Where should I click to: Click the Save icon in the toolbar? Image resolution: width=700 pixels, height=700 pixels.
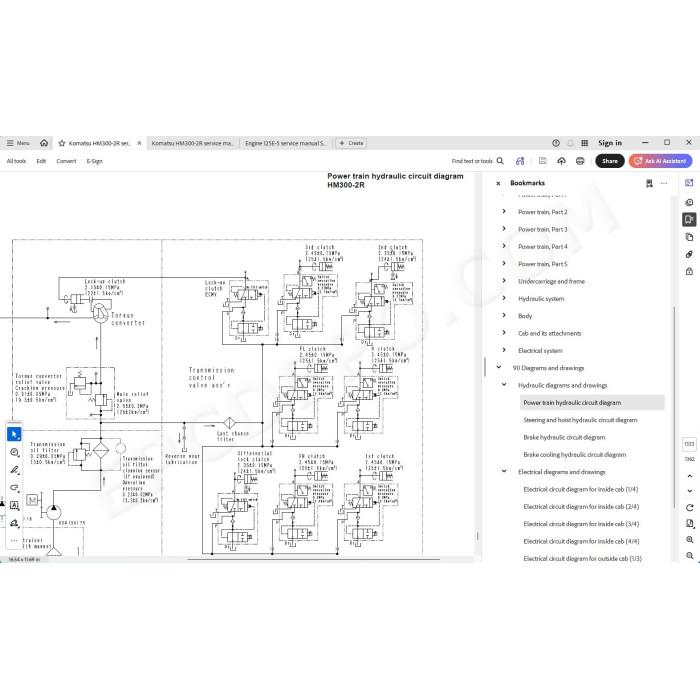coord(543,161)
